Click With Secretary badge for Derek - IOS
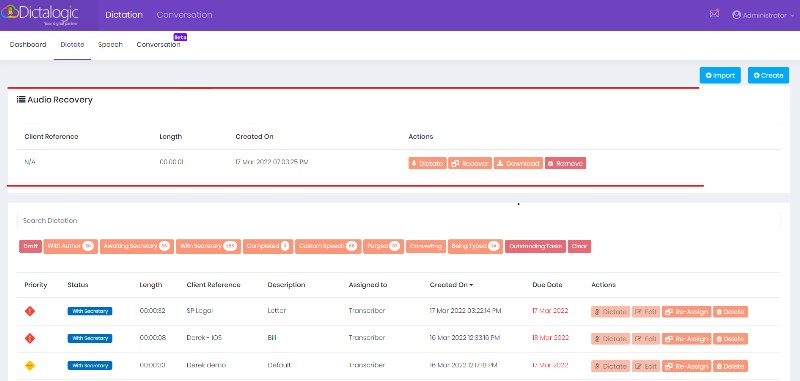This screenshot has height=381, width=800. tap(90, 338)
